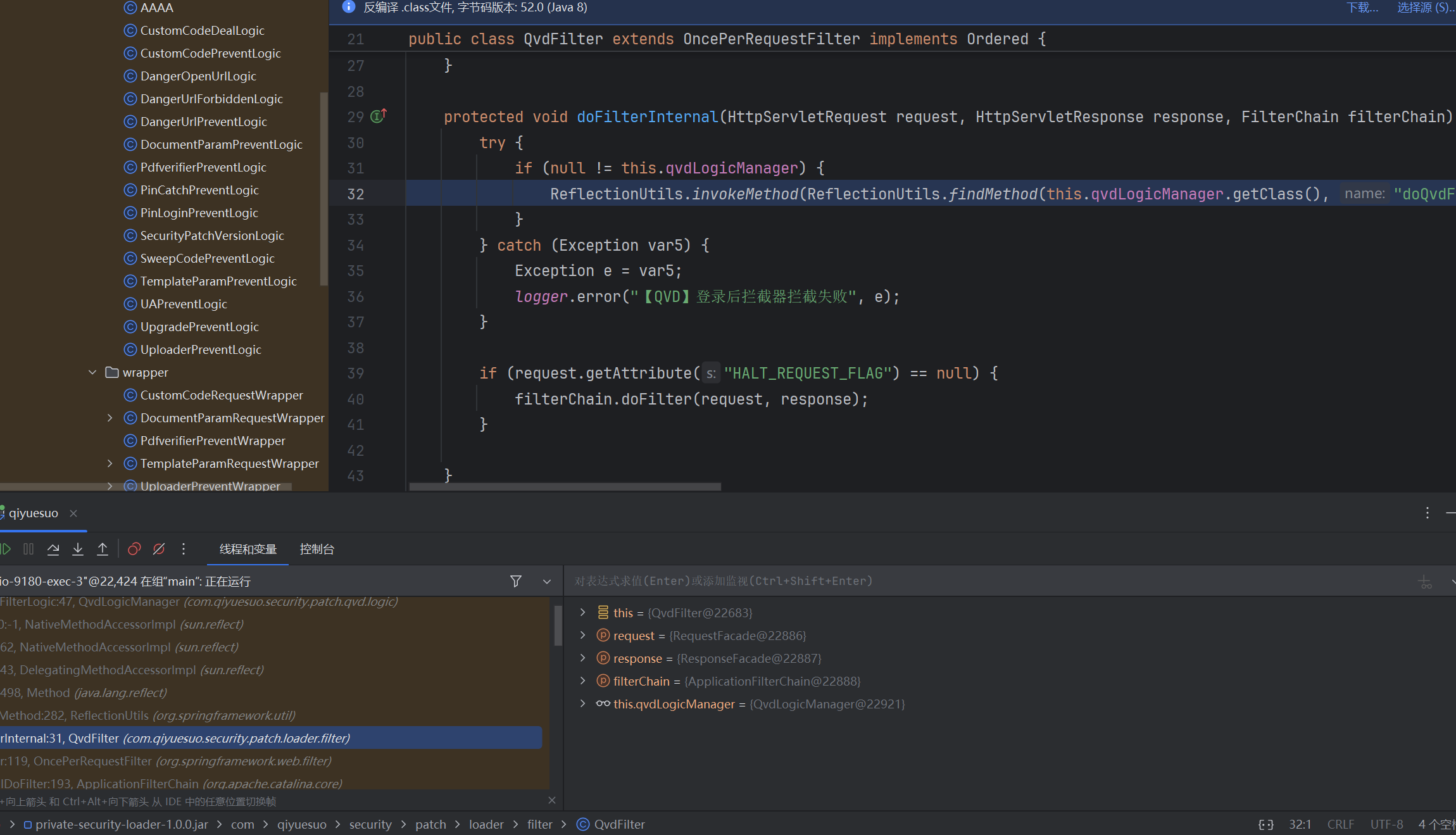The height and width of the screenshot is (835, 1456).
Task: Click the 下载 sources link
Action: click(x=1362, y=8)
